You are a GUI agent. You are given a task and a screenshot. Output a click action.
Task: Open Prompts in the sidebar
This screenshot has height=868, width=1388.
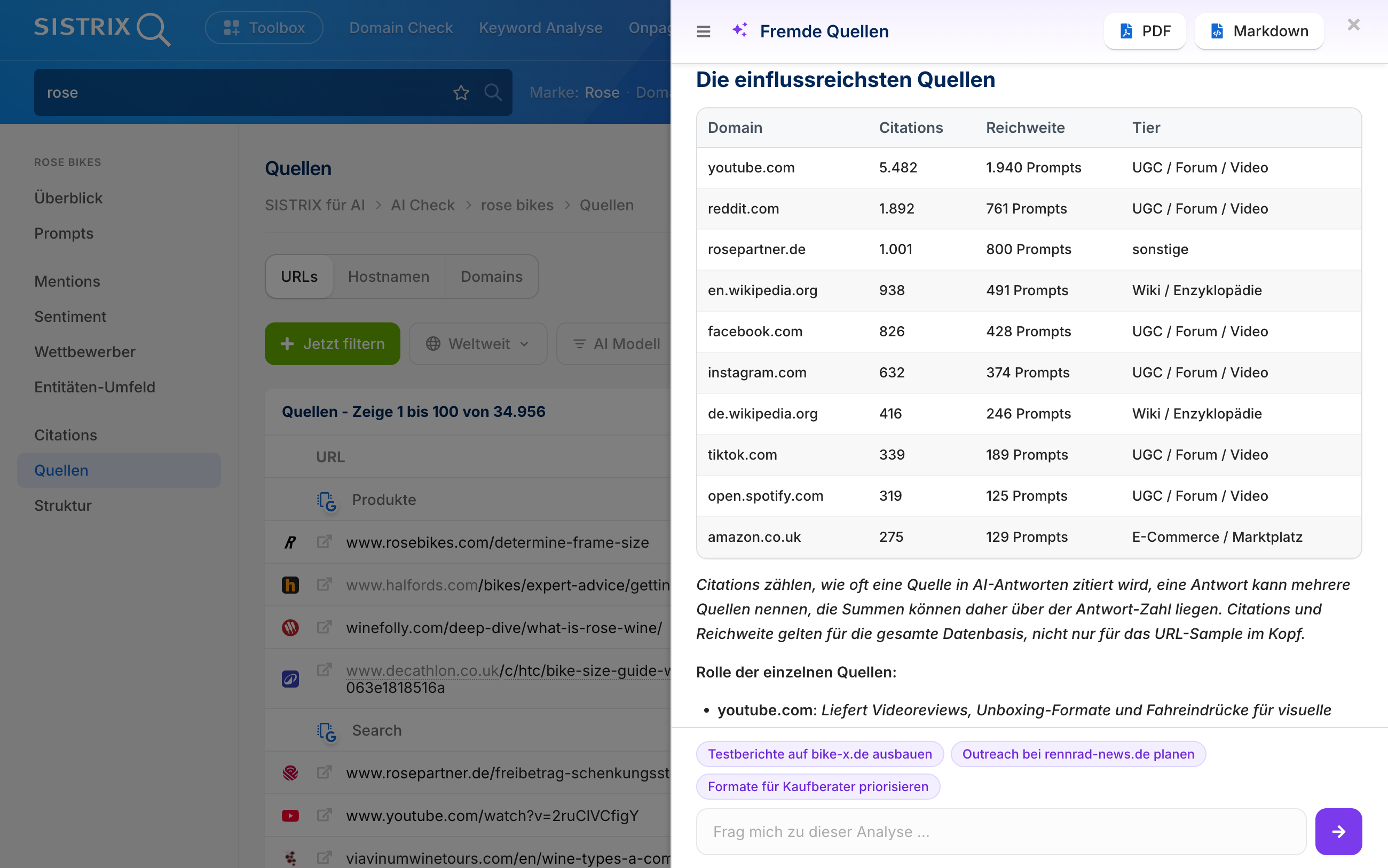pos(64,233)
